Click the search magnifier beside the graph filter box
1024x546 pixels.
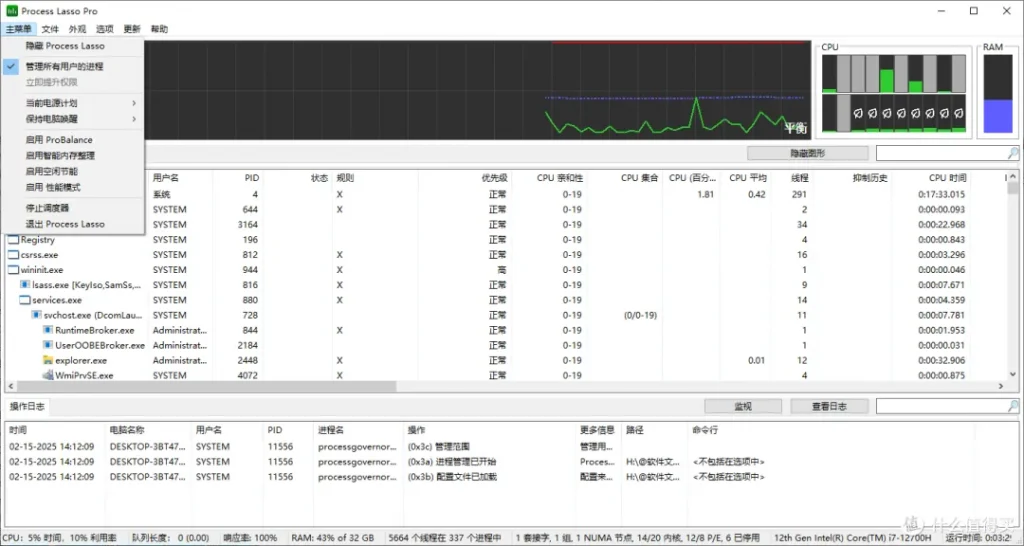[1013, 153]
